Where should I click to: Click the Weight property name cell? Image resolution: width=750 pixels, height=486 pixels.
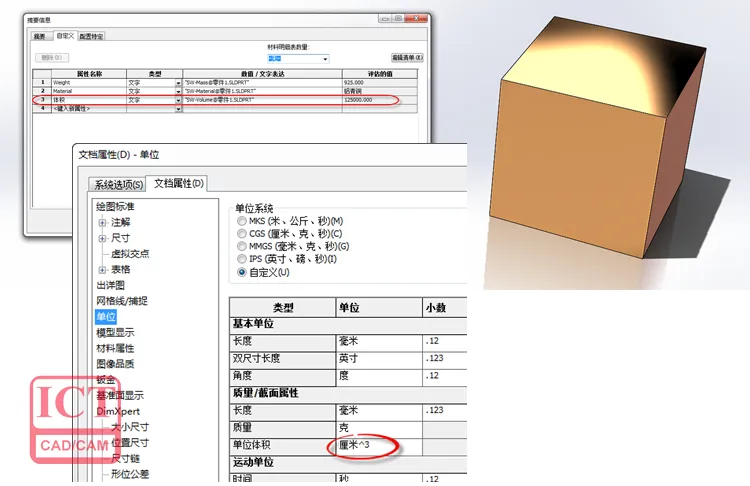(x=89, y=83)
